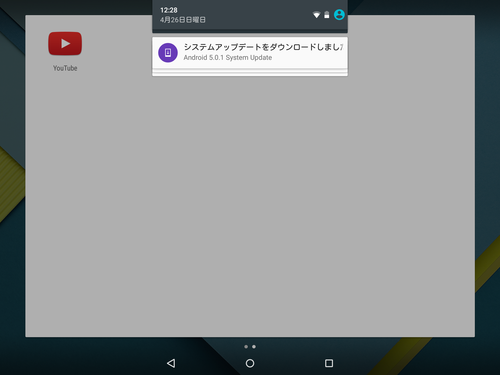The height and width of the screenshot is (375, 500).
Task: Switch to the first home page dot
Action: tap(246, 347)
